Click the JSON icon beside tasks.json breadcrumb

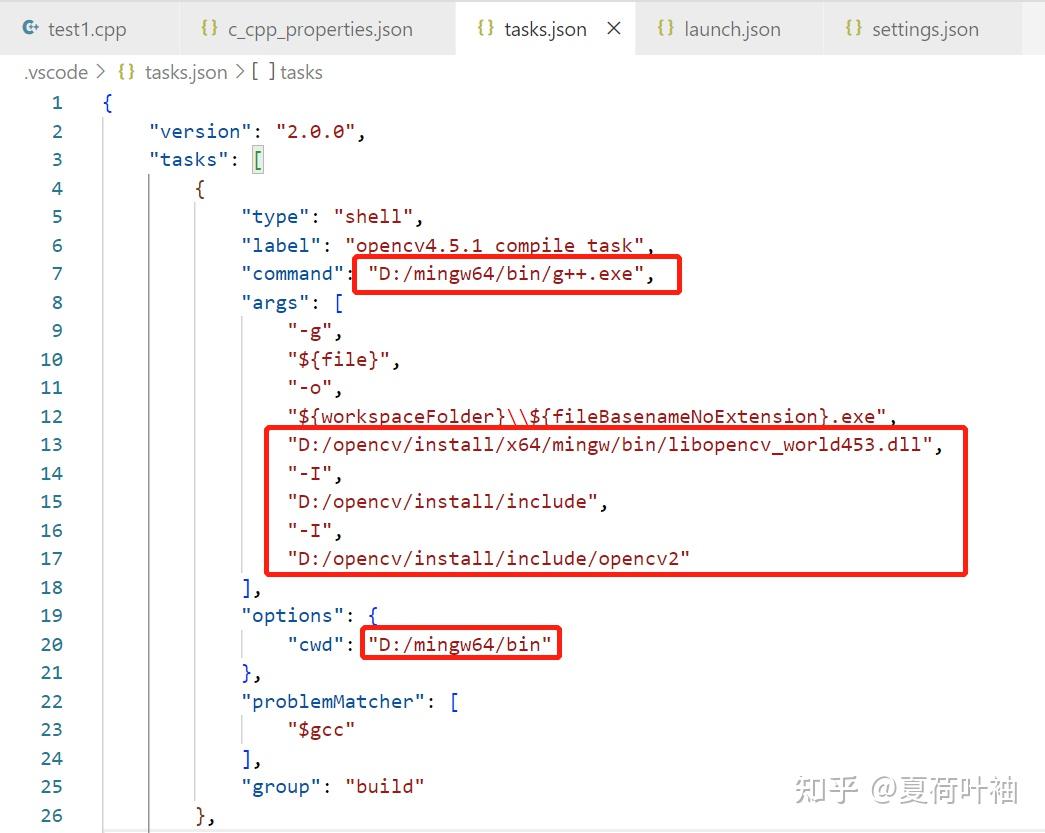pos(127,72)
